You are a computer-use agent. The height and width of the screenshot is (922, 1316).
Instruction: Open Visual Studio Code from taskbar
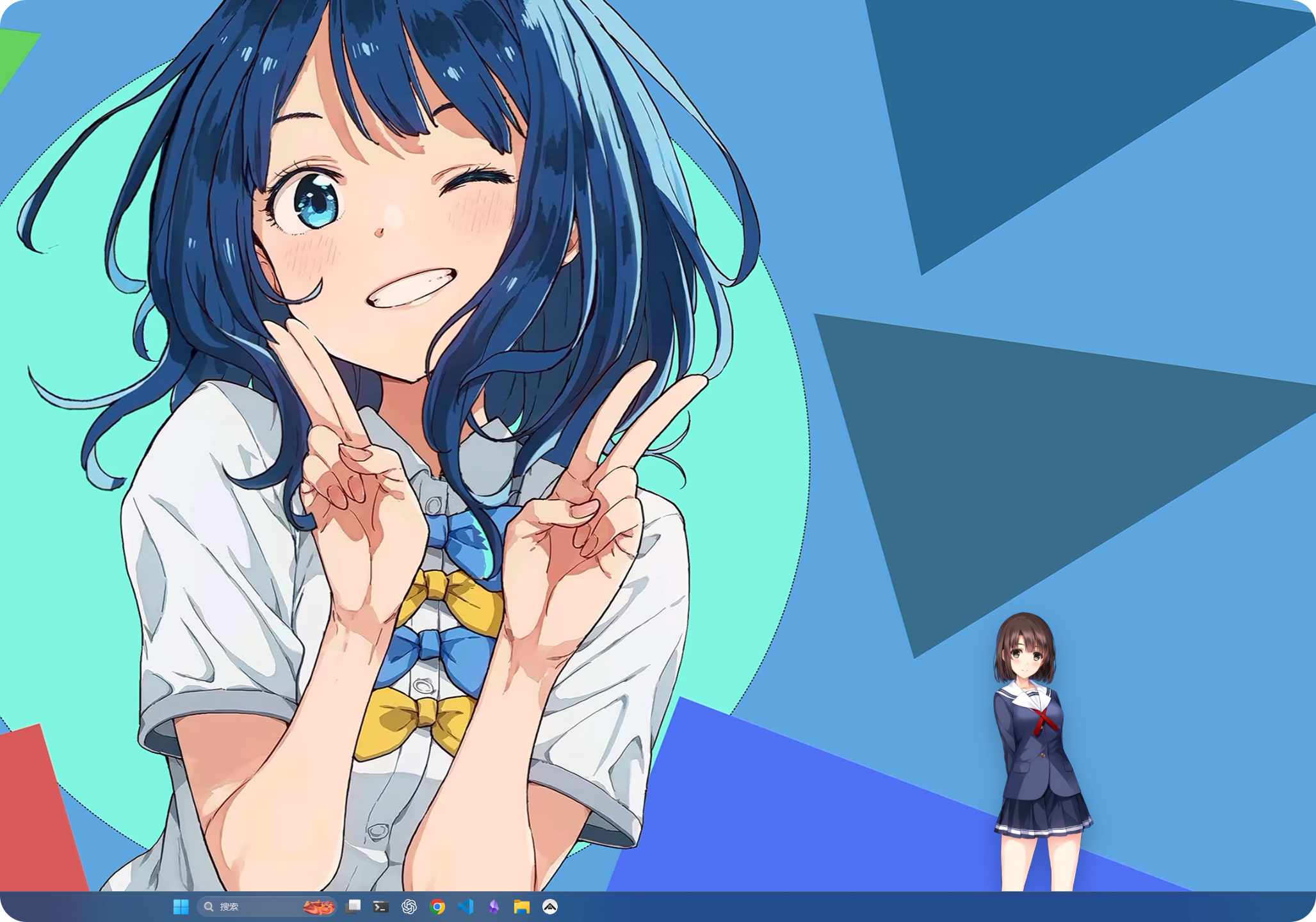tap(466, 907)
